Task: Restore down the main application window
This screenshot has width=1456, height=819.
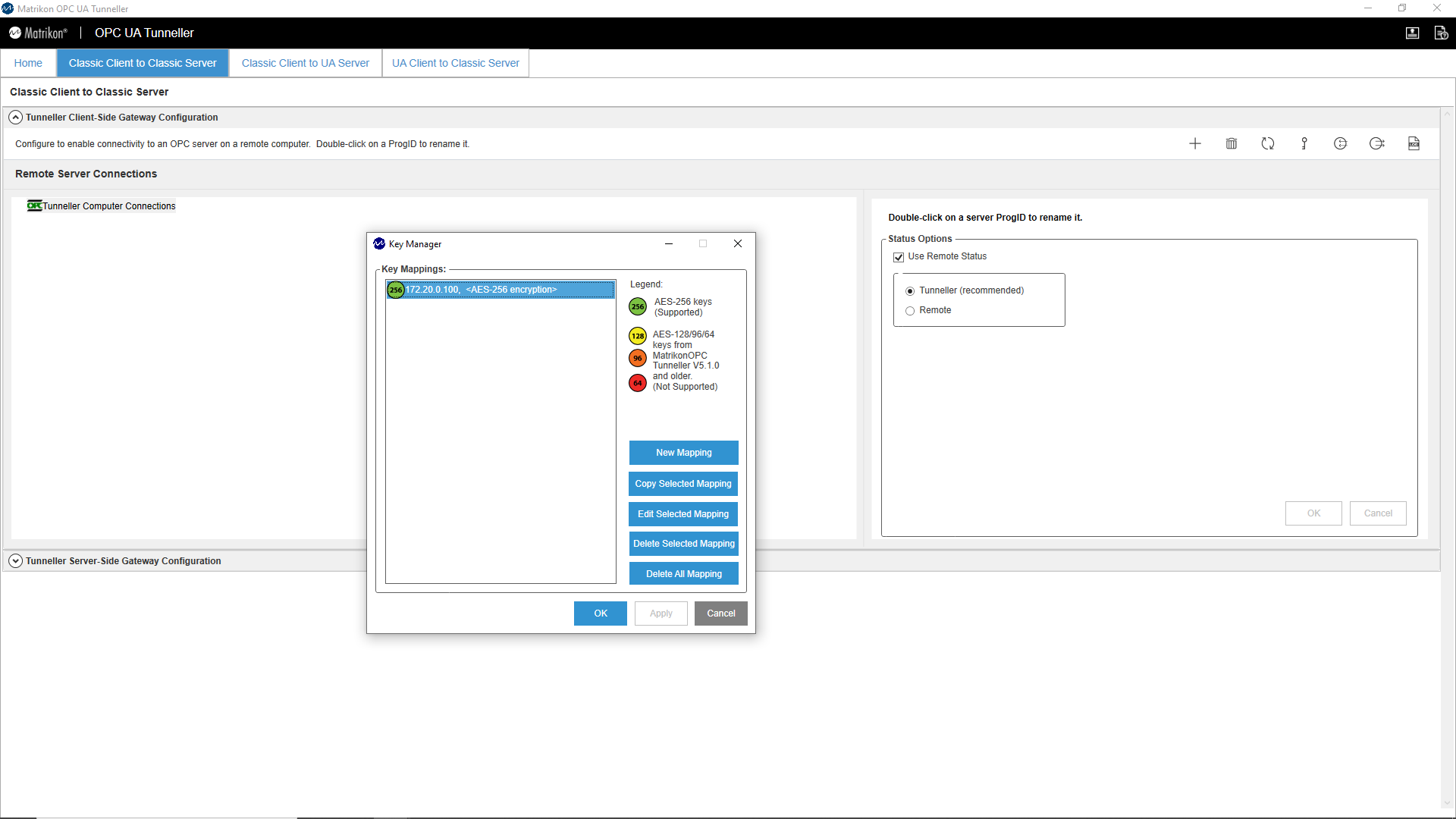Action: 1402,8
